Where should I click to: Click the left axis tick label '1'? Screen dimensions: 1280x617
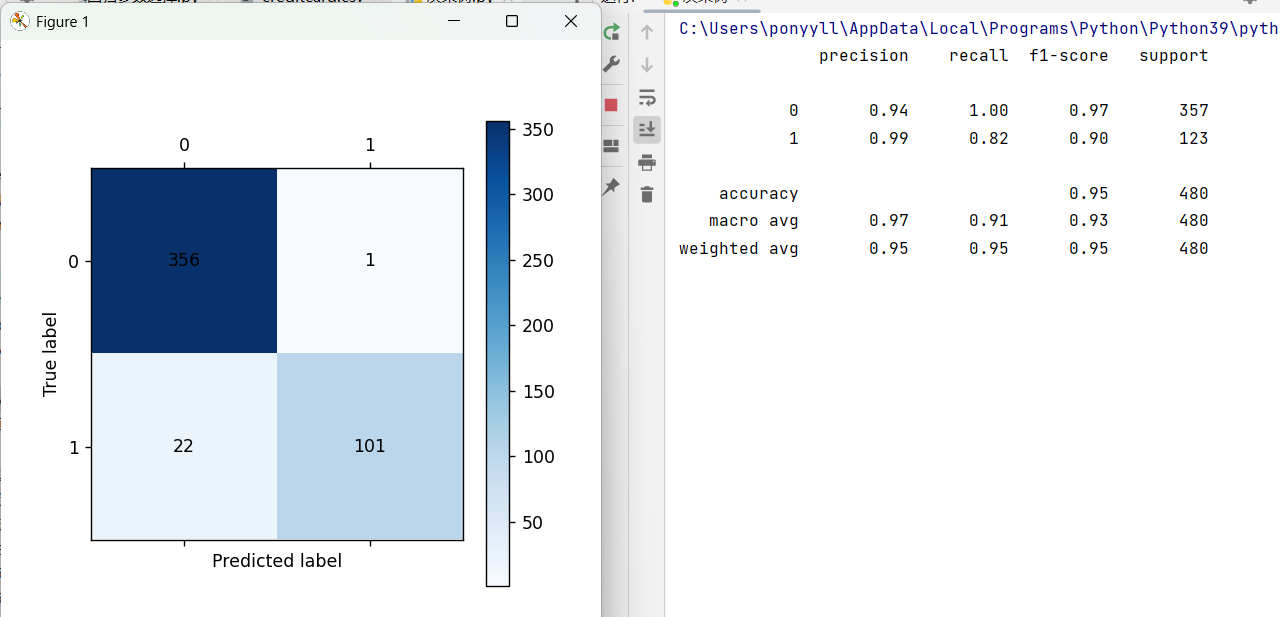point(73,448)
